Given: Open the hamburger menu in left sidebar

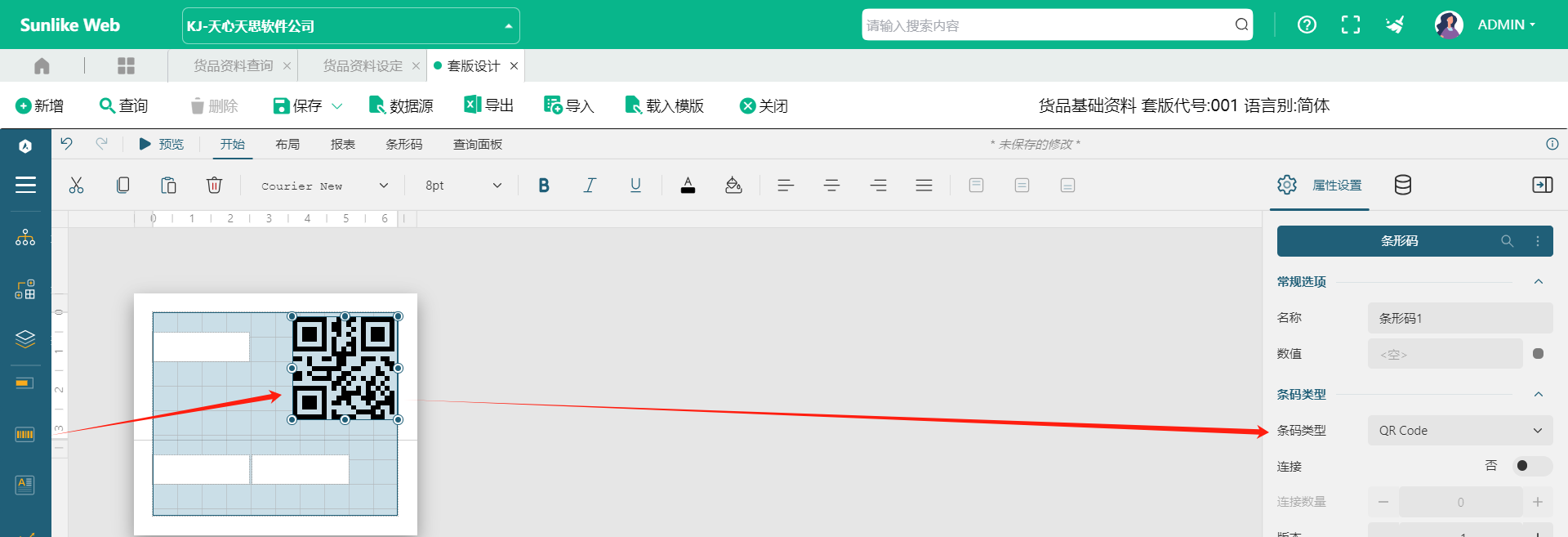Looking at the screenshot, I should pyautogui.click(x=25, y=185).
